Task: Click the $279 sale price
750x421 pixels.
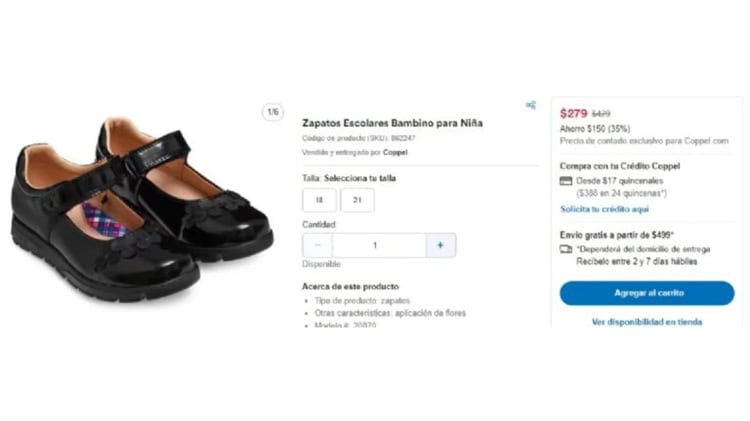Action: (573, 113)
